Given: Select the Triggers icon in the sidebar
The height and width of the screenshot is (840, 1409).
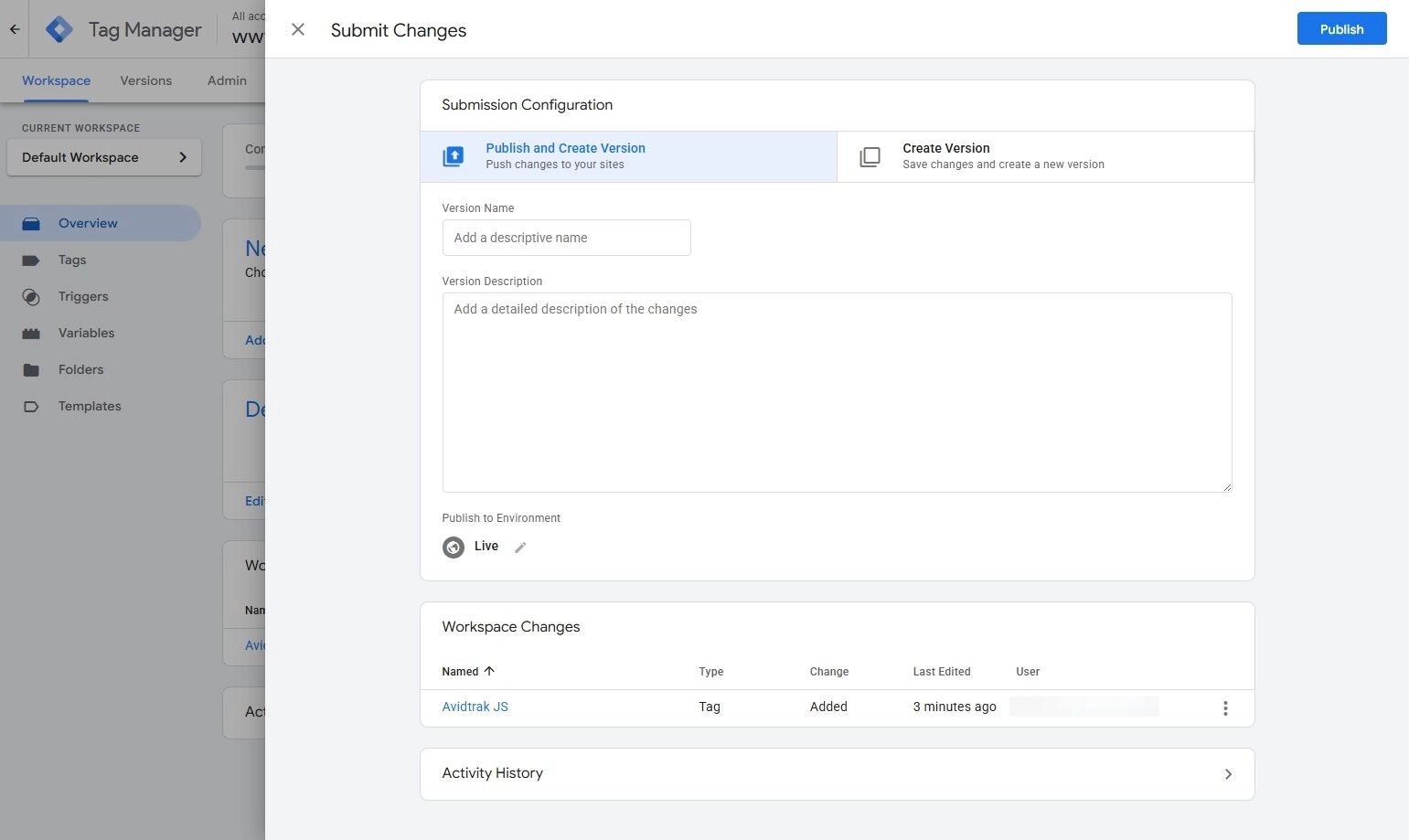Looking at the screenshot, I should [30, 296].
